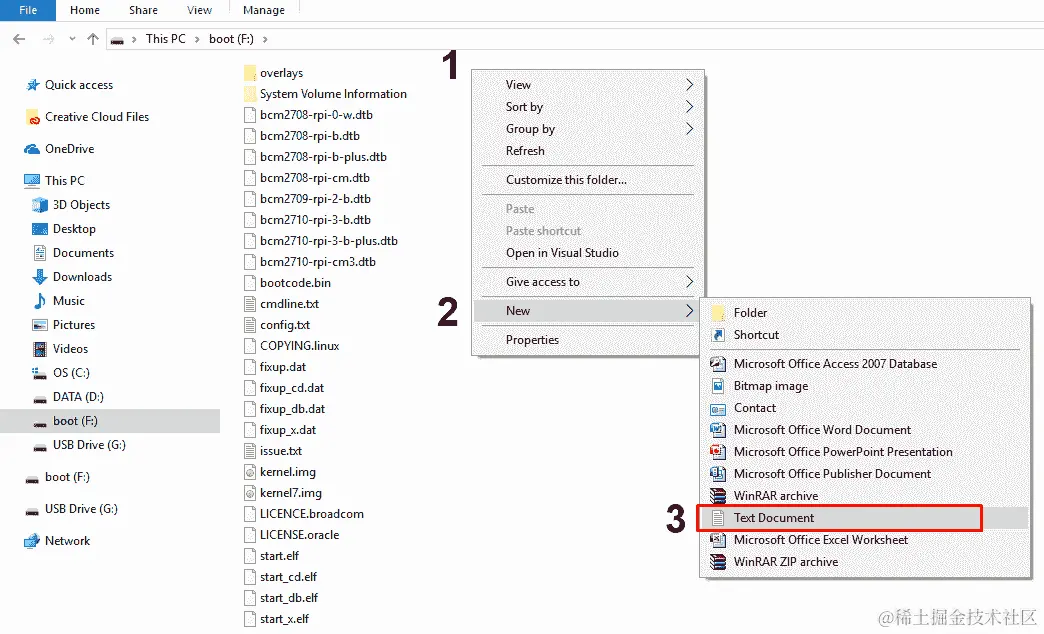1044x634 pixels.
Task: Click the Music note icon
Action: point(40,301)
